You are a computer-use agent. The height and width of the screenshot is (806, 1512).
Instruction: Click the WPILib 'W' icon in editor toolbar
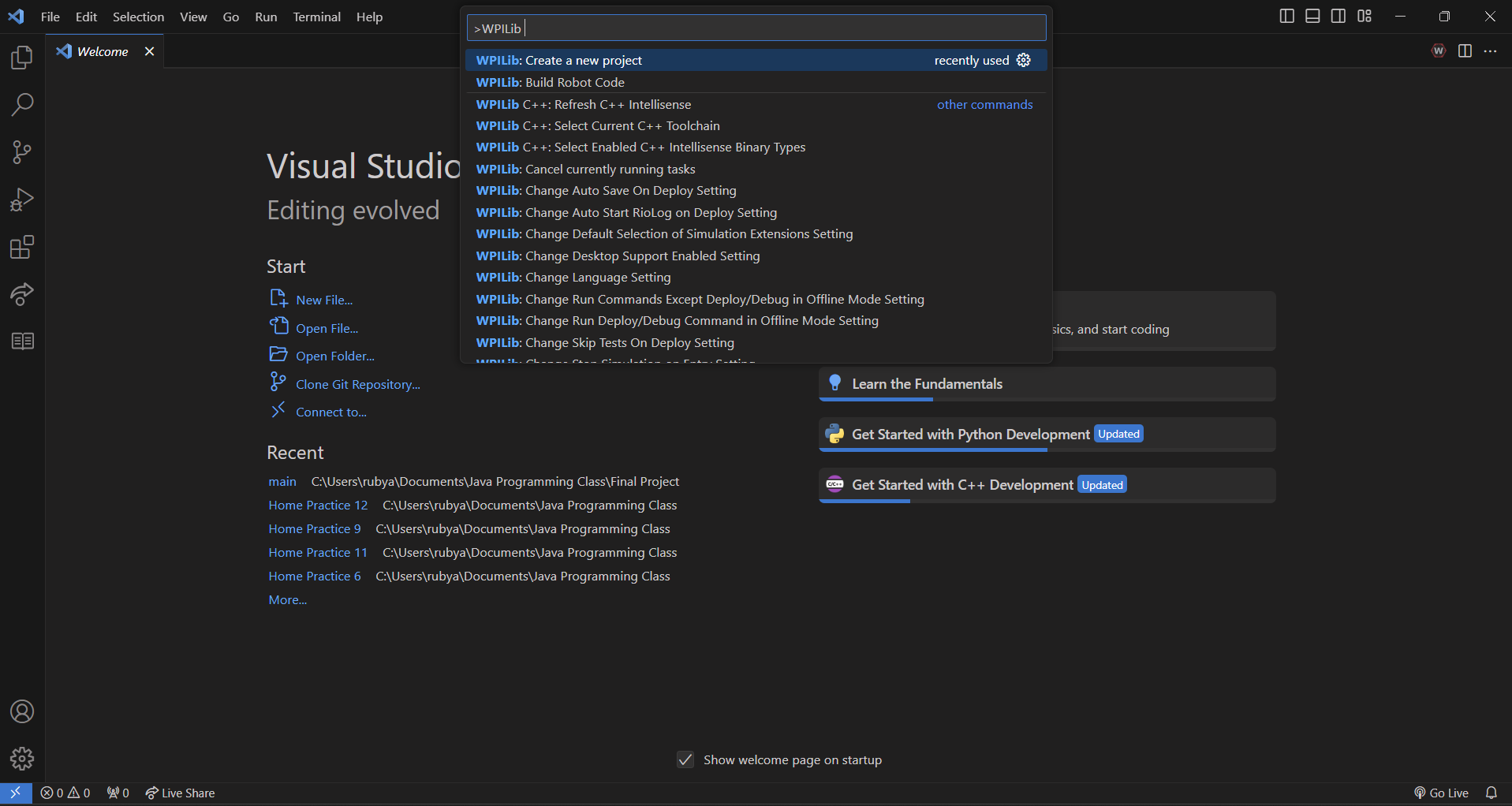(1439, 51)
